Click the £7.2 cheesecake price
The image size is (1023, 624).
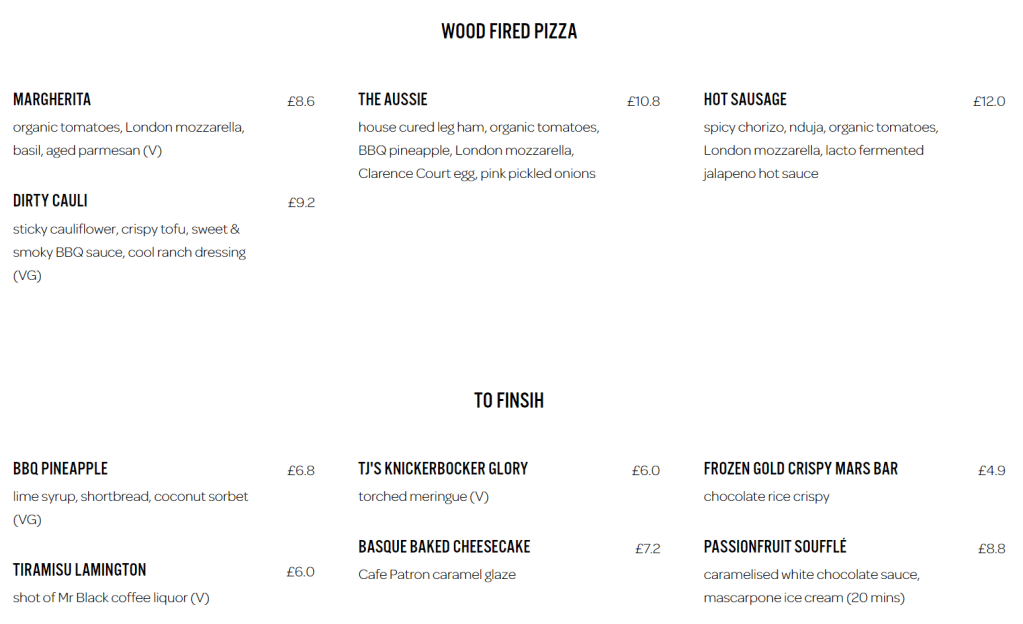coord(647,548)
